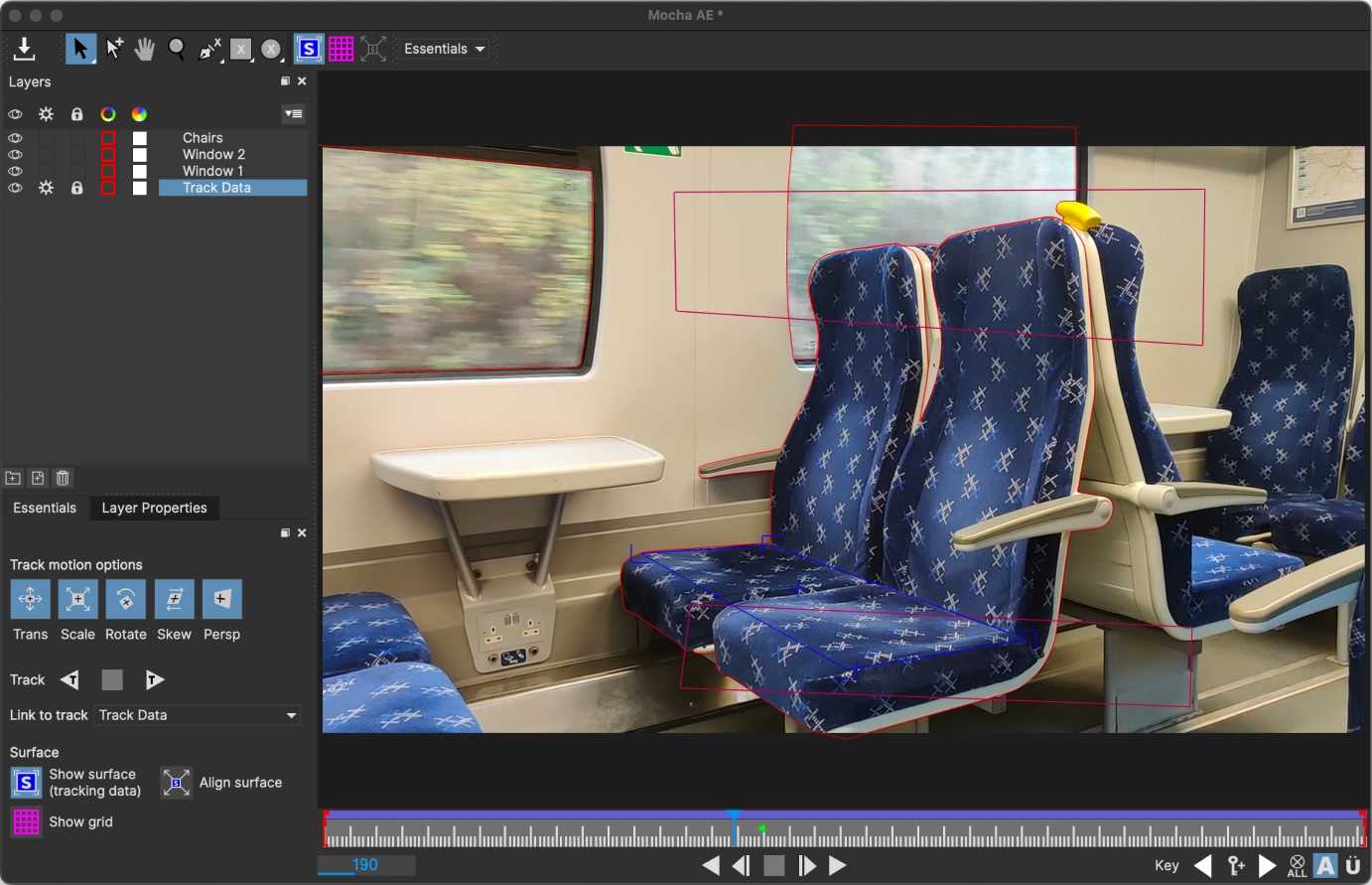Viewport: 1372px width, 885px height.
Task: Select the ellipse X-Spline shape tool
Action: point(272,49)
